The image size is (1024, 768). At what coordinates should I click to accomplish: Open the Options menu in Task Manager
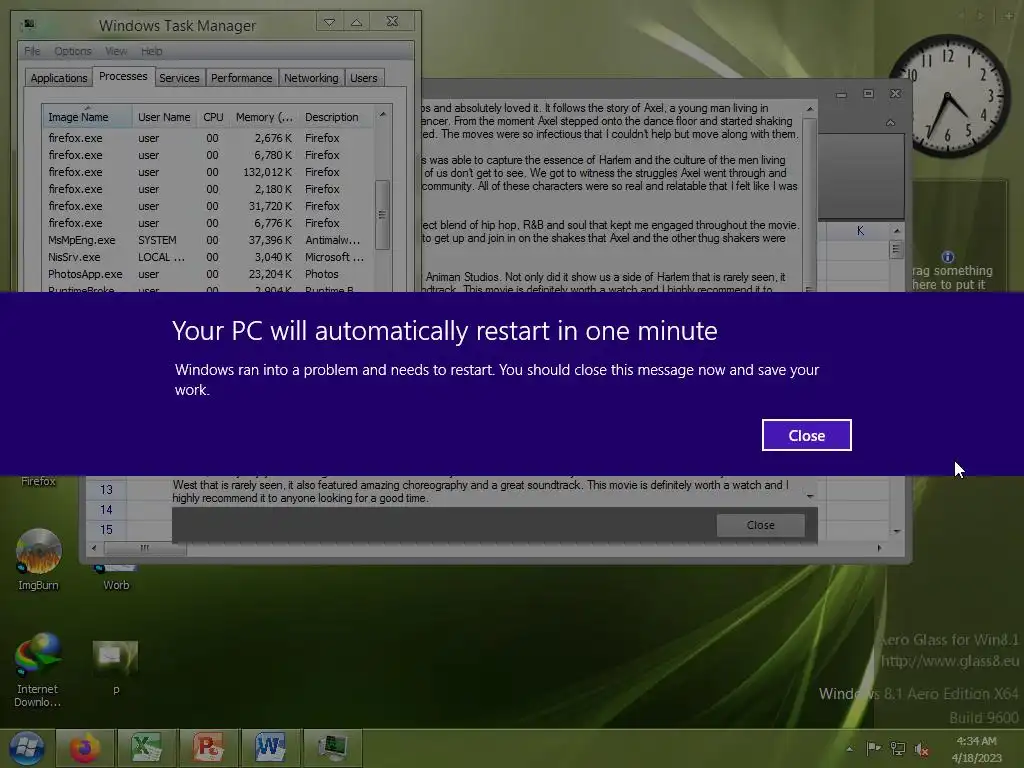[x=72, y=51]
